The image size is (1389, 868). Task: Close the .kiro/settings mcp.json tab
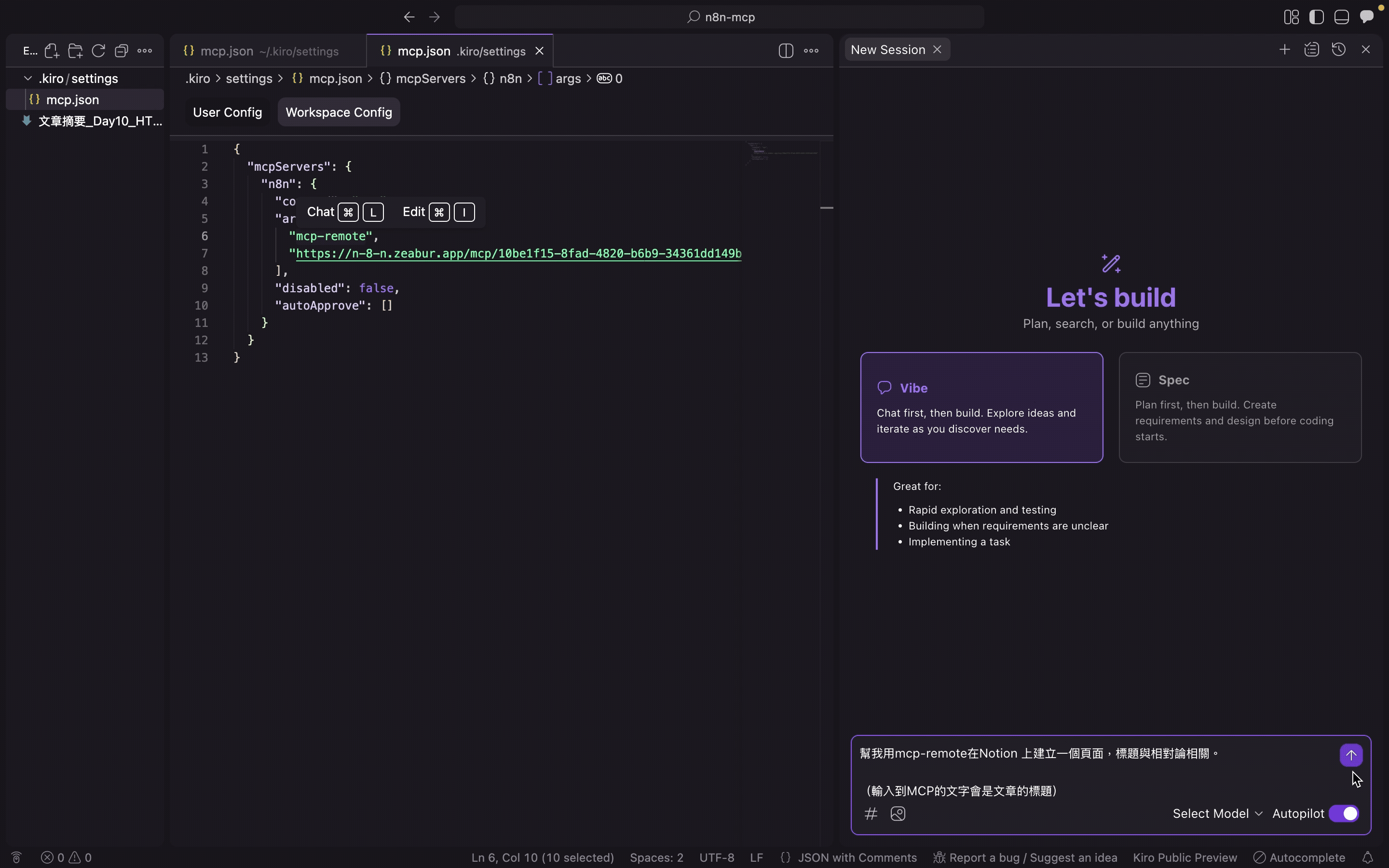coord(540,51)
